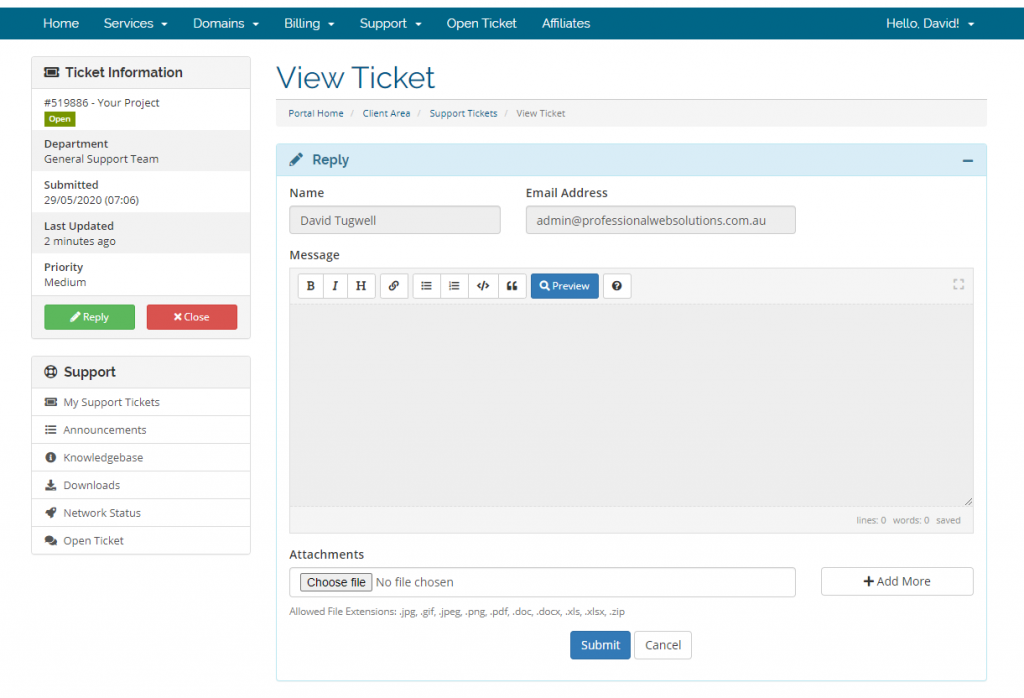Toggle fullscreen mode for the editor
The height and width of the screenshot is (698, 1024).
tap(958, 284)
